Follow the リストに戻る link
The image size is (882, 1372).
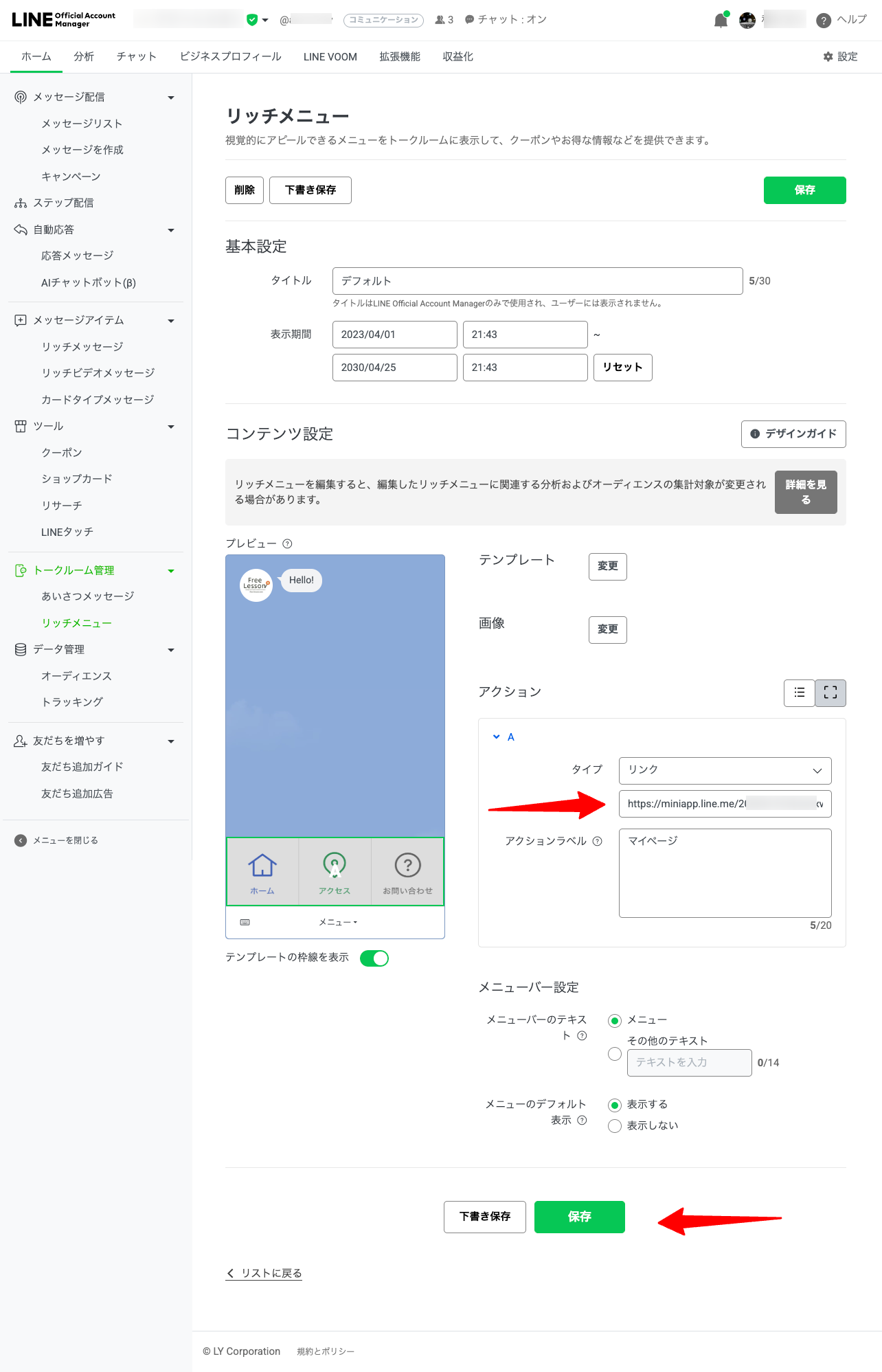pos(264,1273)
